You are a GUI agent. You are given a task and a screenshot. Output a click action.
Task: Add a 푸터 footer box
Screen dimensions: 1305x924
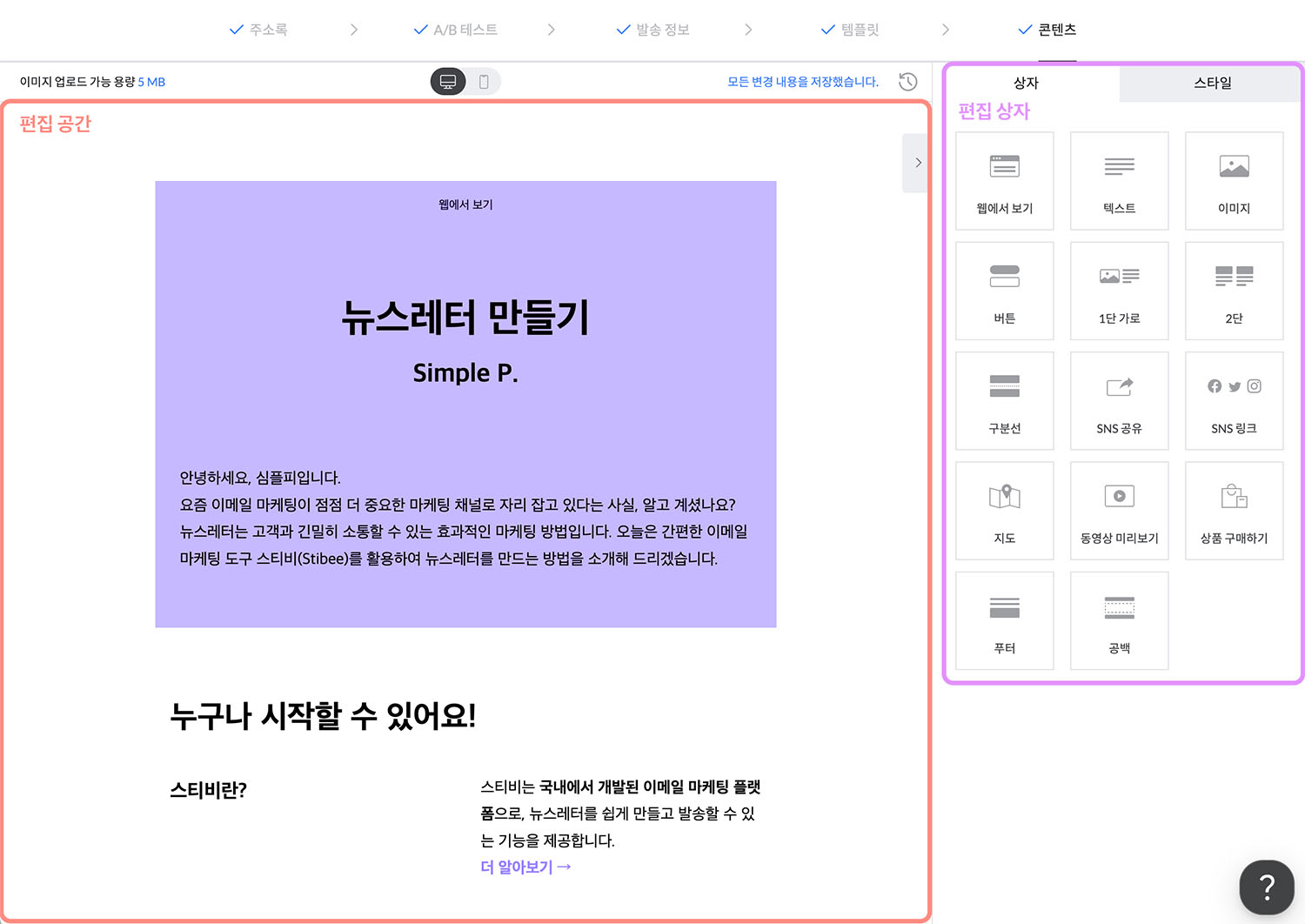(1004, 620)
